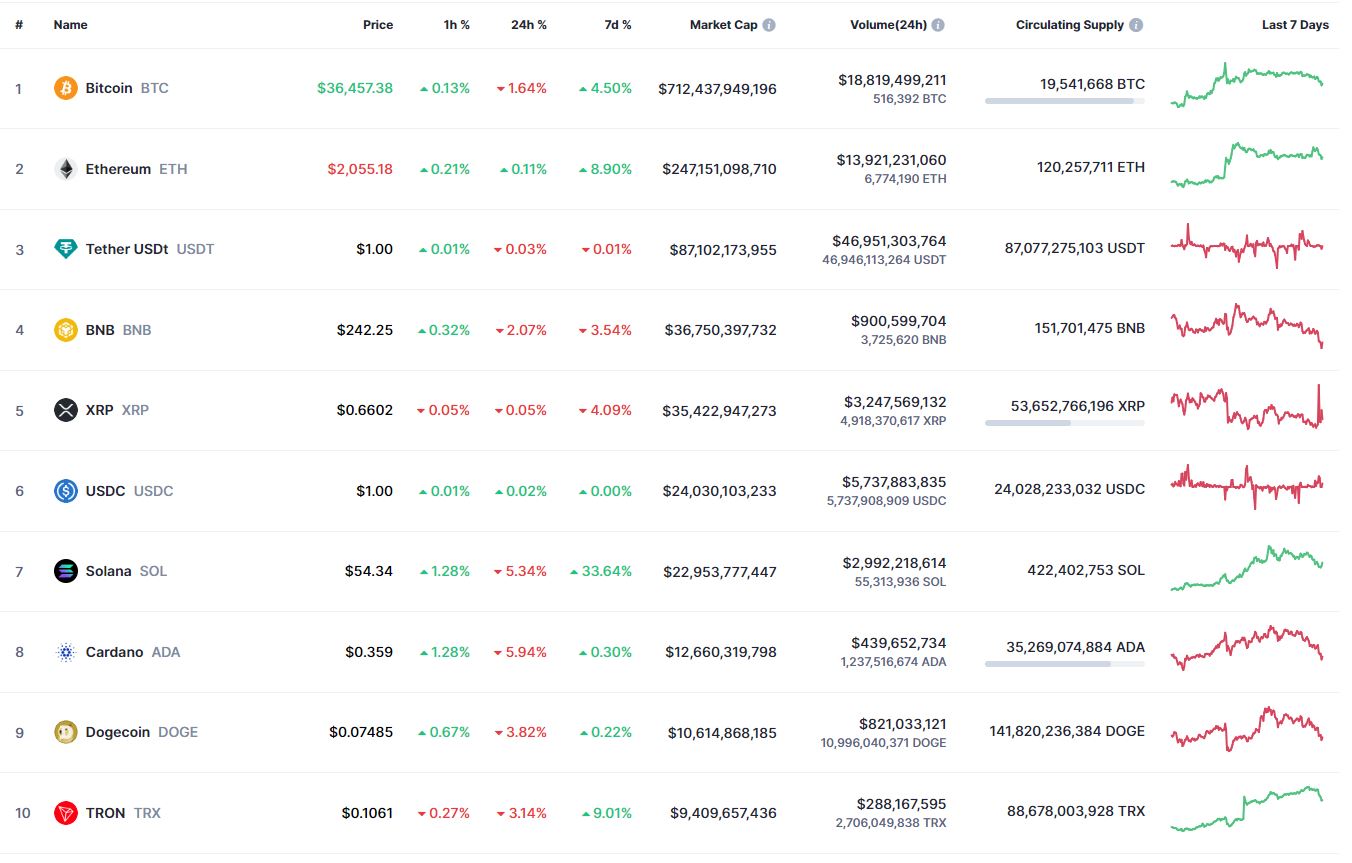
Task: Click the XRP black logo icon
Action: click(65, 410)
